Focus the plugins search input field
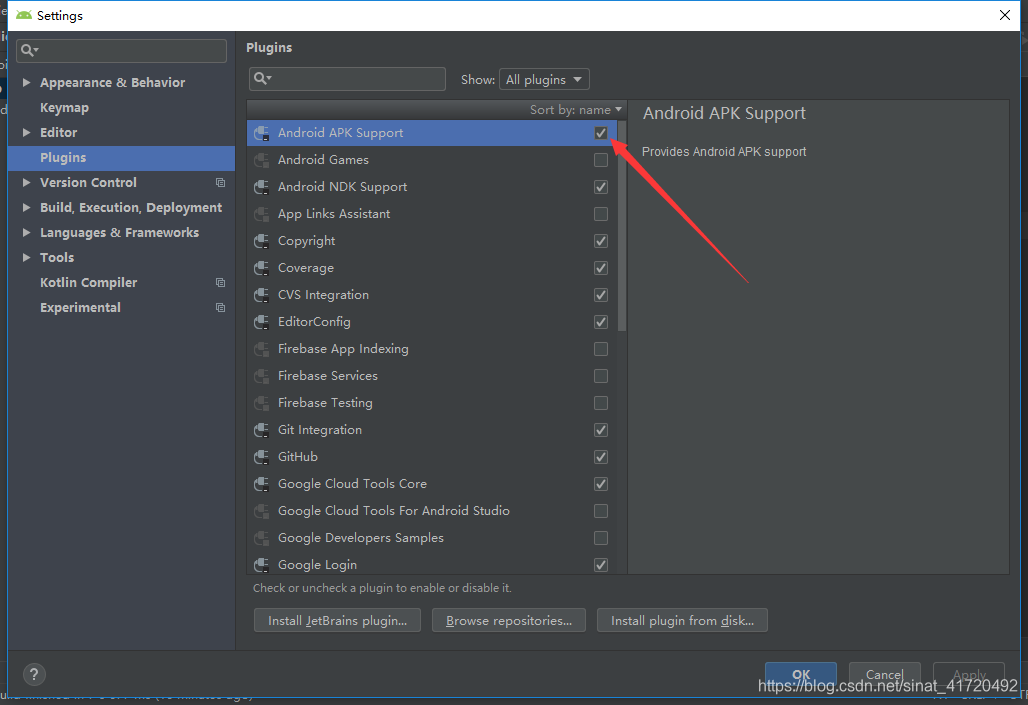Viewport: 1028px width, 705px height. pyautogui.click(x=347, y=79)
